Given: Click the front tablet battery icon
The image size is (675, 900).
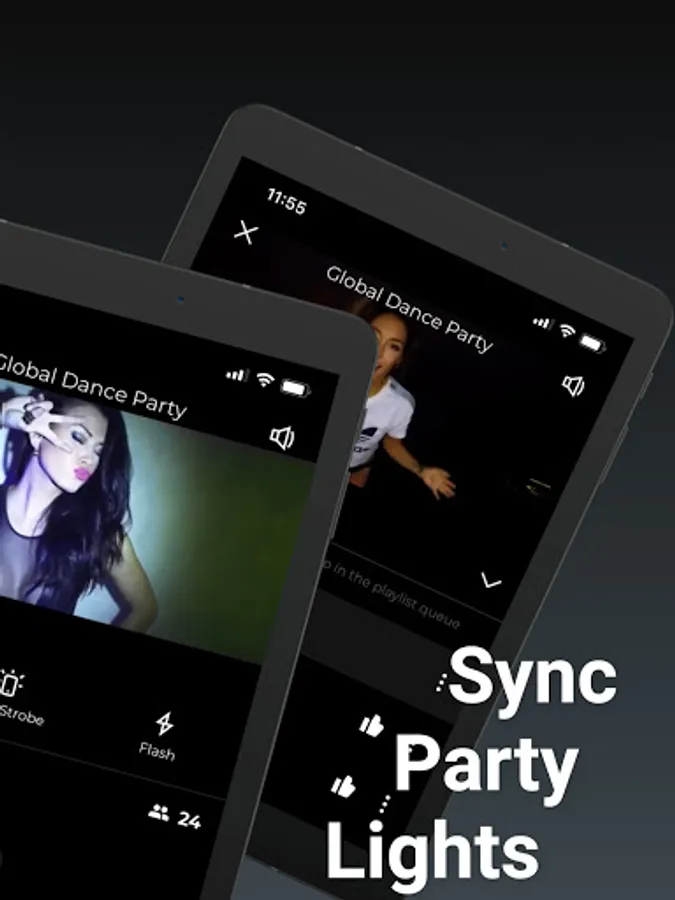Looking at the screenshot, I should (x=295, y=389).
